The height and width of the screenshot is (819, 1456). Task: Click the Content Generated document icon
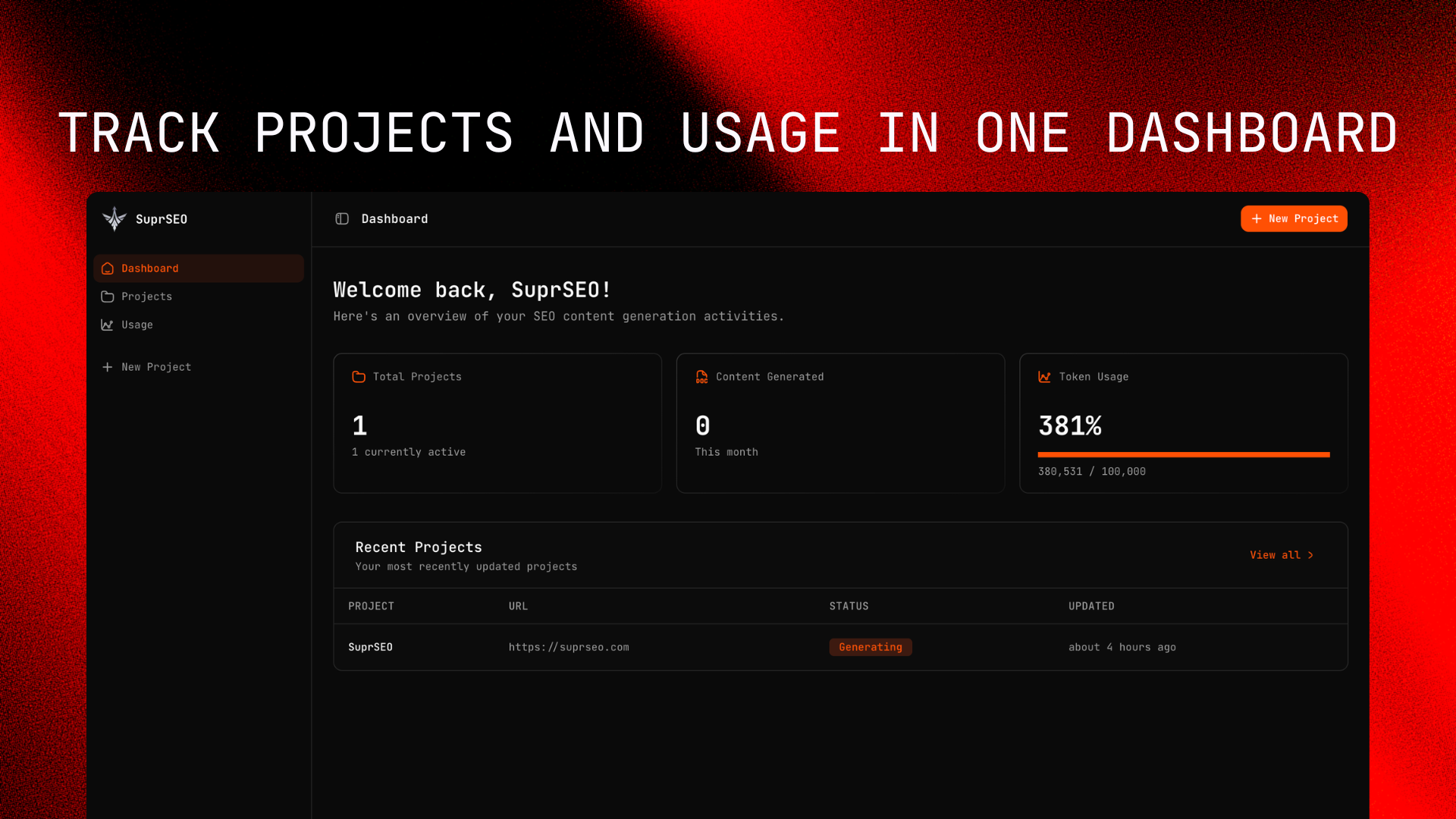[x=701, y=376]
